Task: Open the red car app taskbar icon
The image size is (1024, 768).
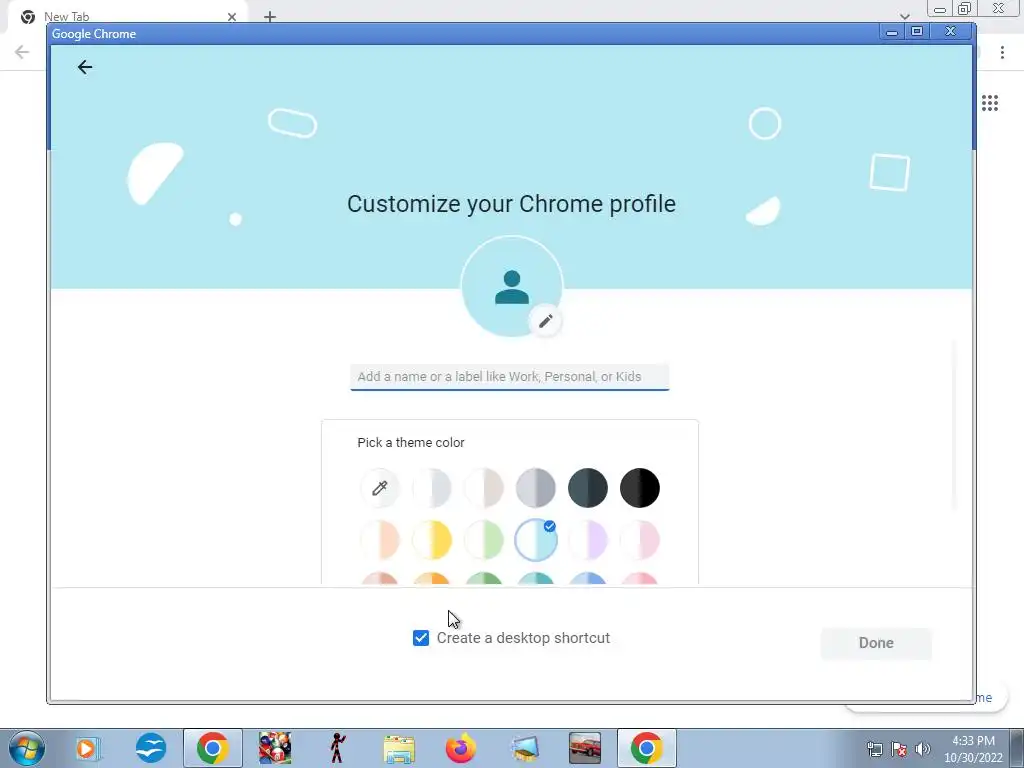Action: [584, 748]
